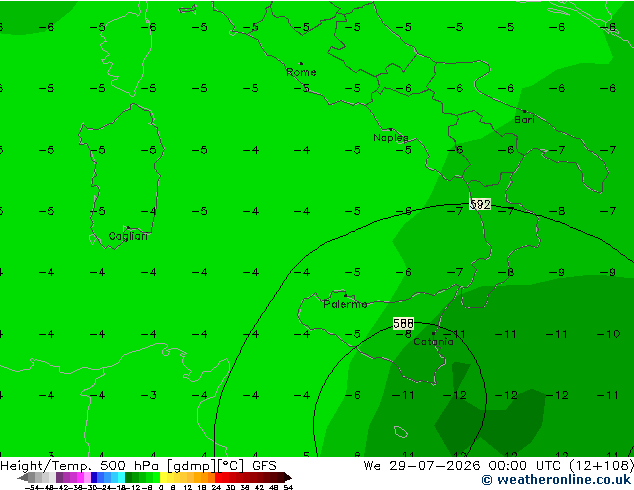Click the 54 label on color scale

[x=288, y=487]
